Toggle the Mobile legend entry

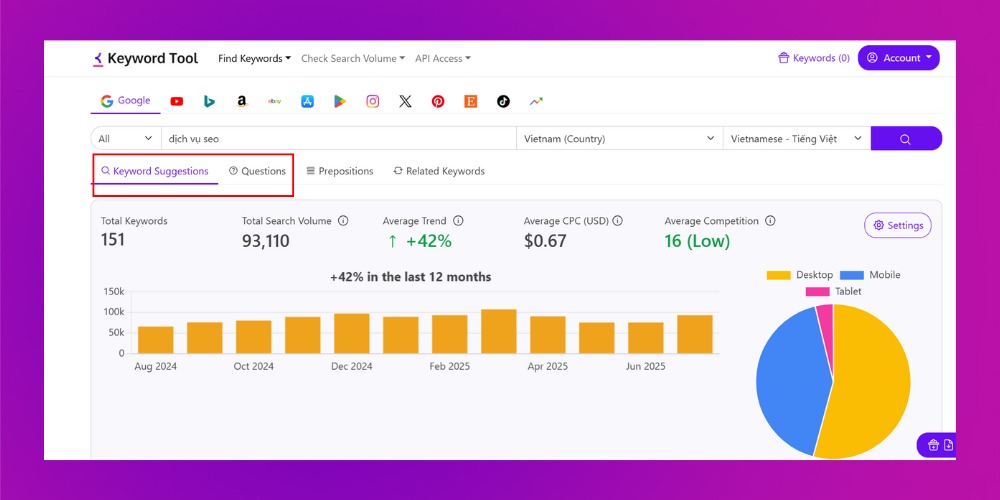tap(870, 275)
